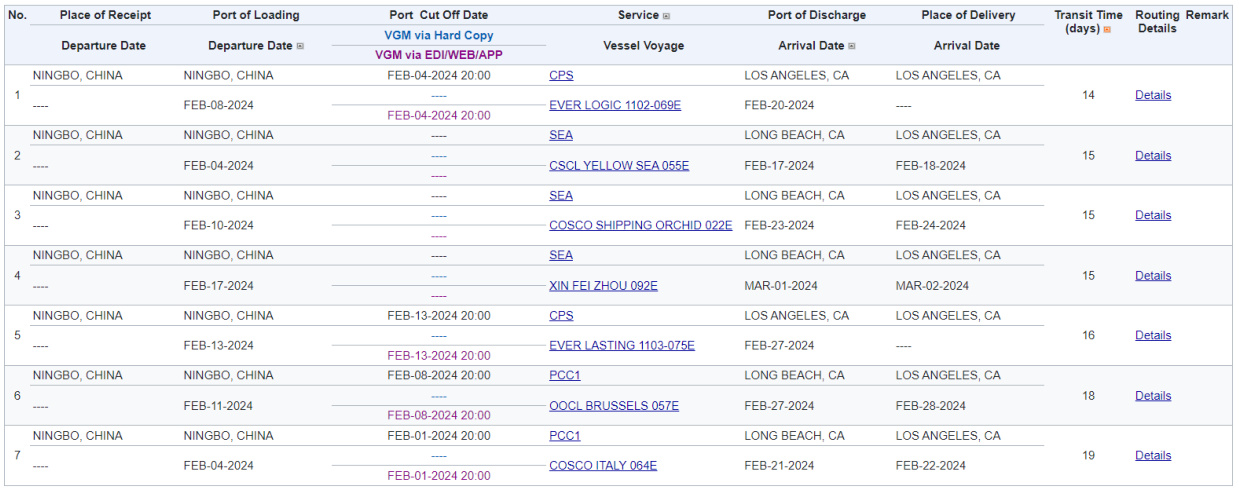Open vessel EVER LASTING 1103-075E
The height and width of the screenshot is (489, 1239).
click(622, 346)
